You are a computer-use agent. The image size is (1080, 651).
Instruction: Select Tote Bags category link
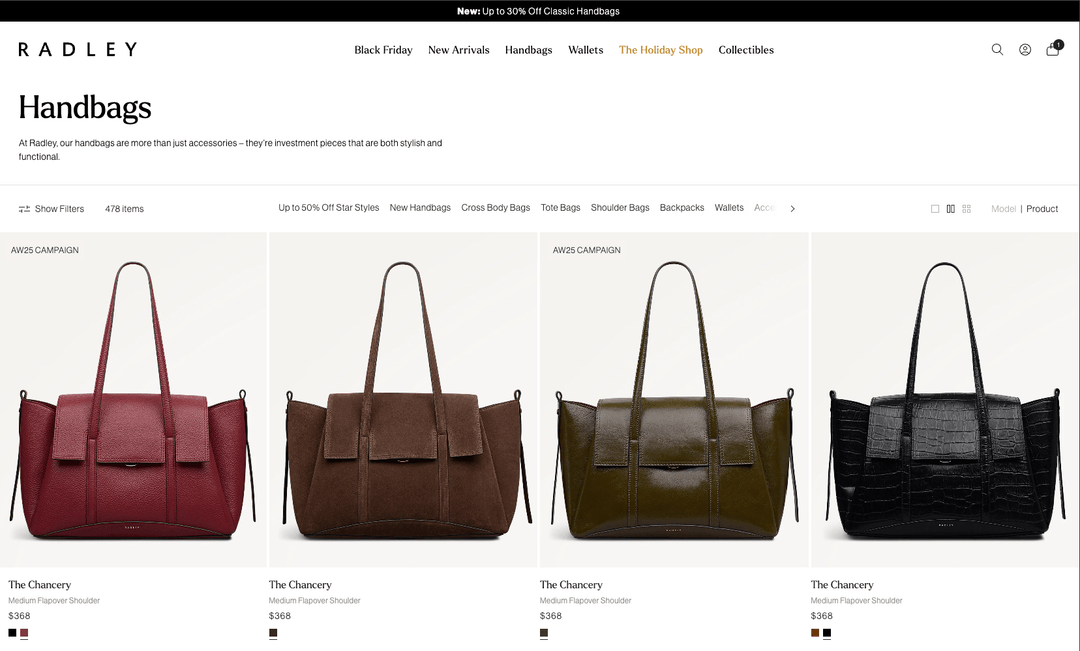click(x=561, y=207)
